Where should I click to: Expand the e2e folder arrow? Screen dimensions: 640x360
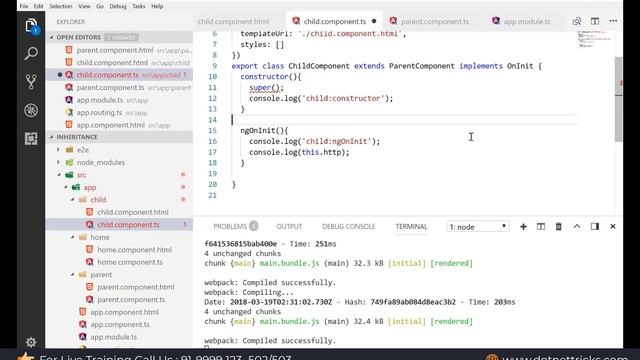59,150
